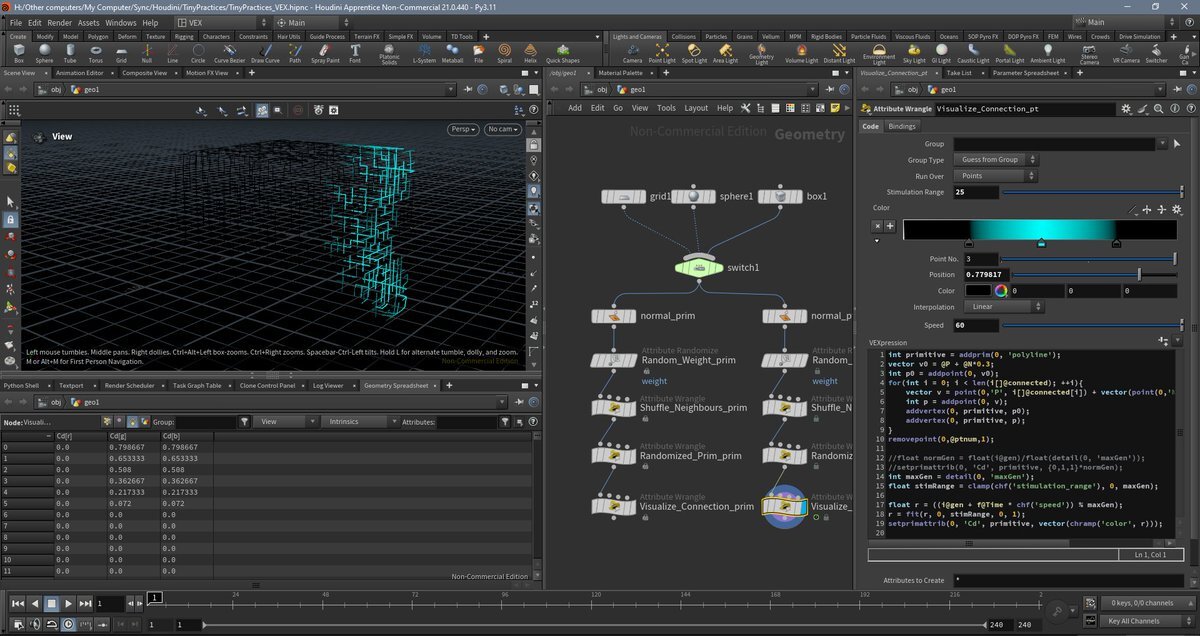Viewport: 1200px width, 636px height.
Task: Click the parameter gear settings icon
Action: coord(1126,108)
